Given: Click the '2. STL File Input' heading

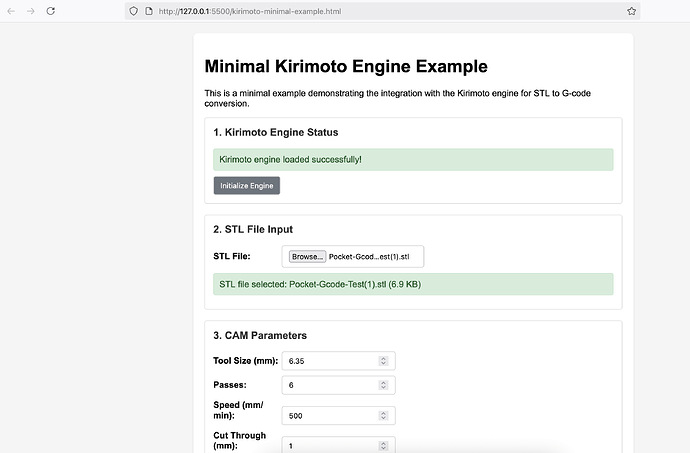Looking at the screenshot, I should click(253, 229).
